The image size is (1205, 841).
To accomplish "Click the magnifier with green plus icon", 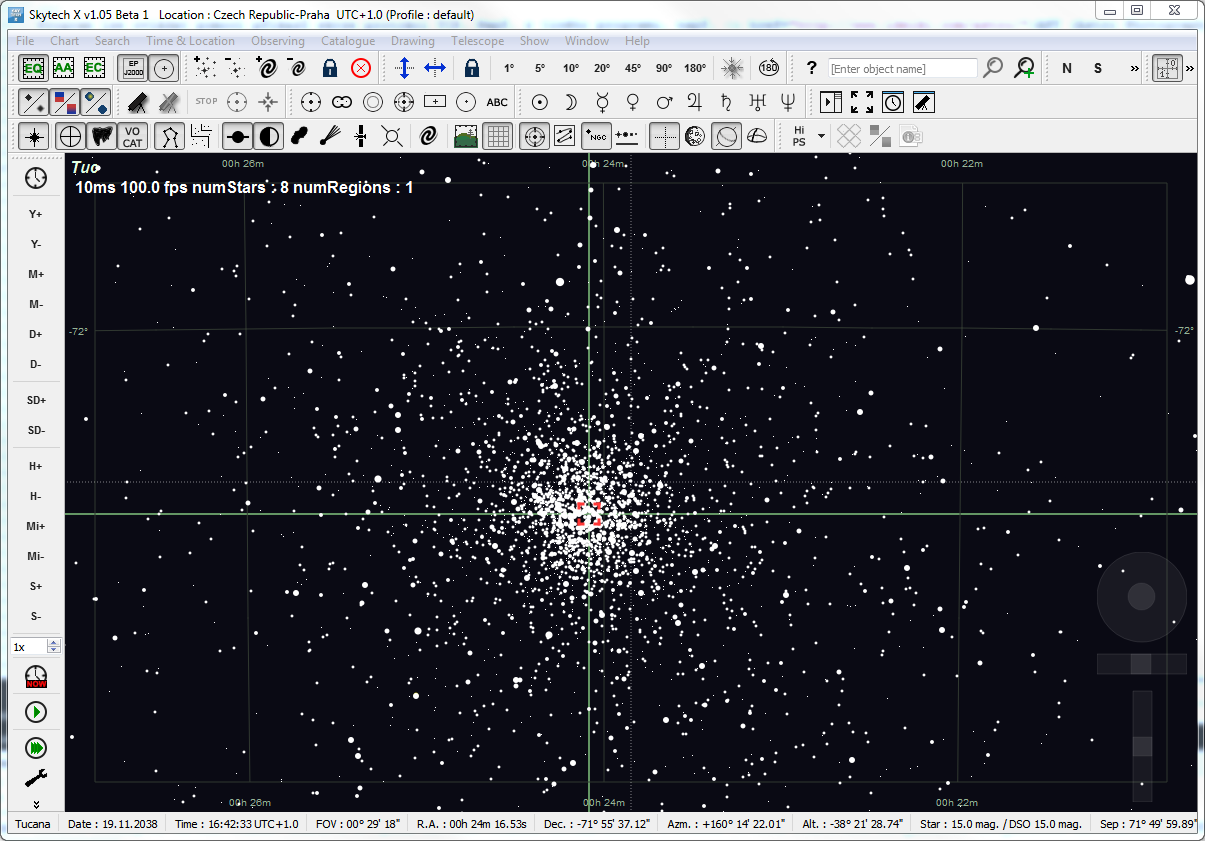I will (x=1024, y=68).
